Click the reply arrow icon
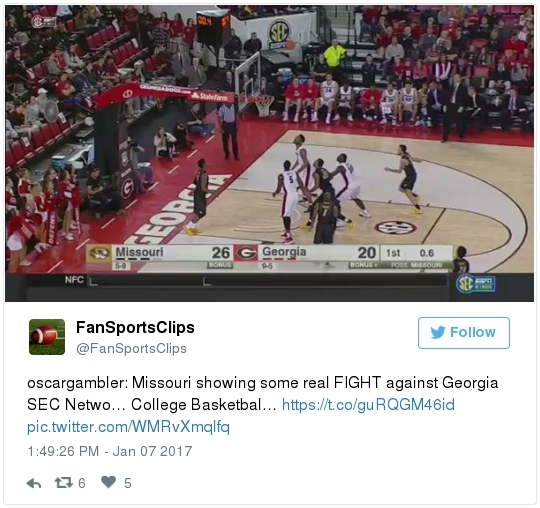Viewport: 540px width, 508px height. pyautogui.click(x=34, y=483)
